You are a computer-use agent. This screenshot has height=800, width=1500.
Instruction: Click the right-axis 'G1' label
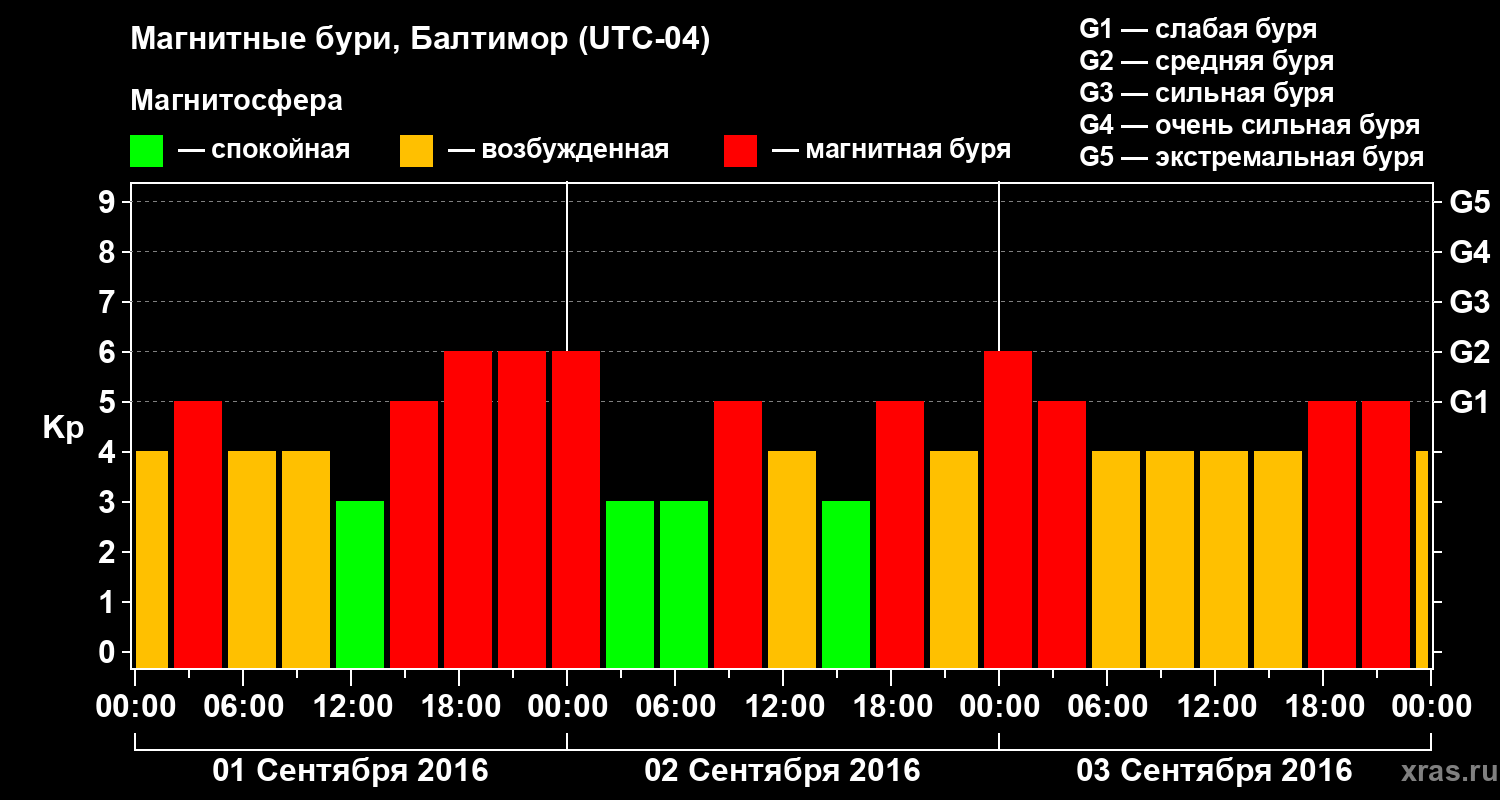coord(1470,402)
